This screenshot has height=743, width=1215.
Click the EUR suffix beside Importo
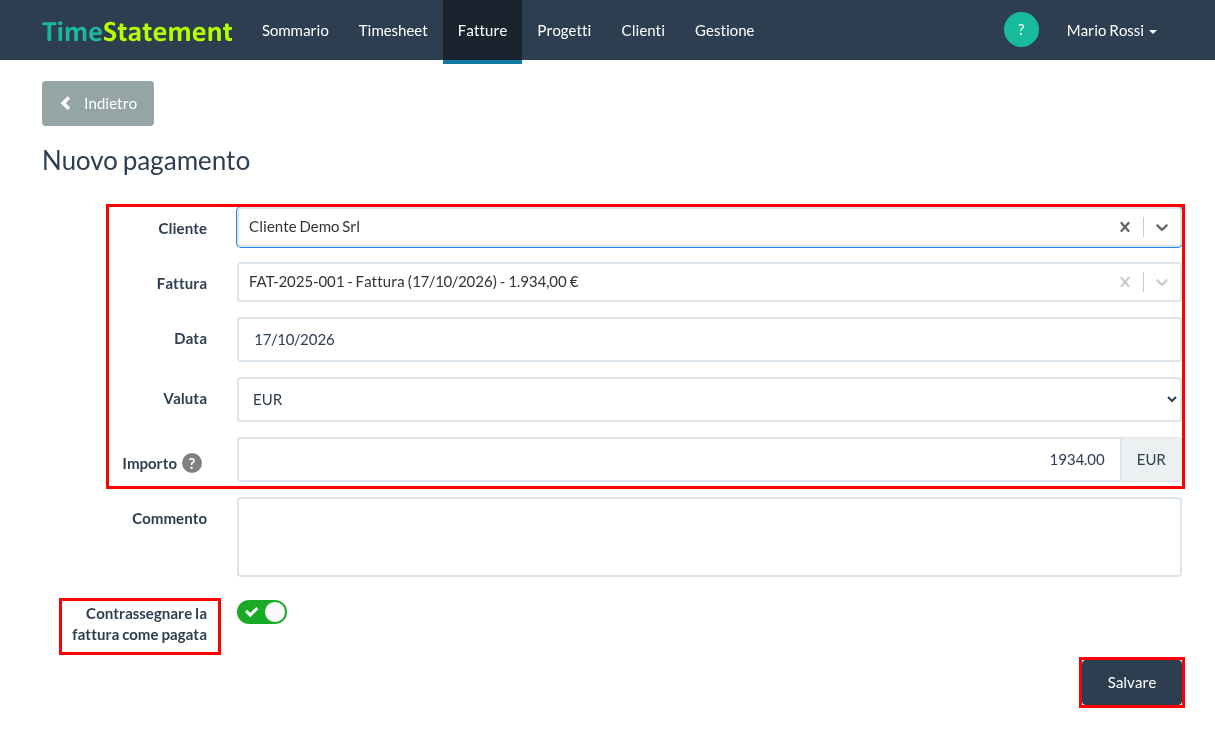tap(1151, 459)
